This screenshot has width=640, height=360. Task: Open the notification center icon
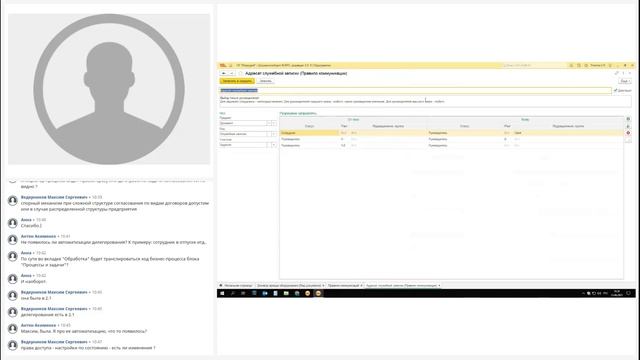629,293
